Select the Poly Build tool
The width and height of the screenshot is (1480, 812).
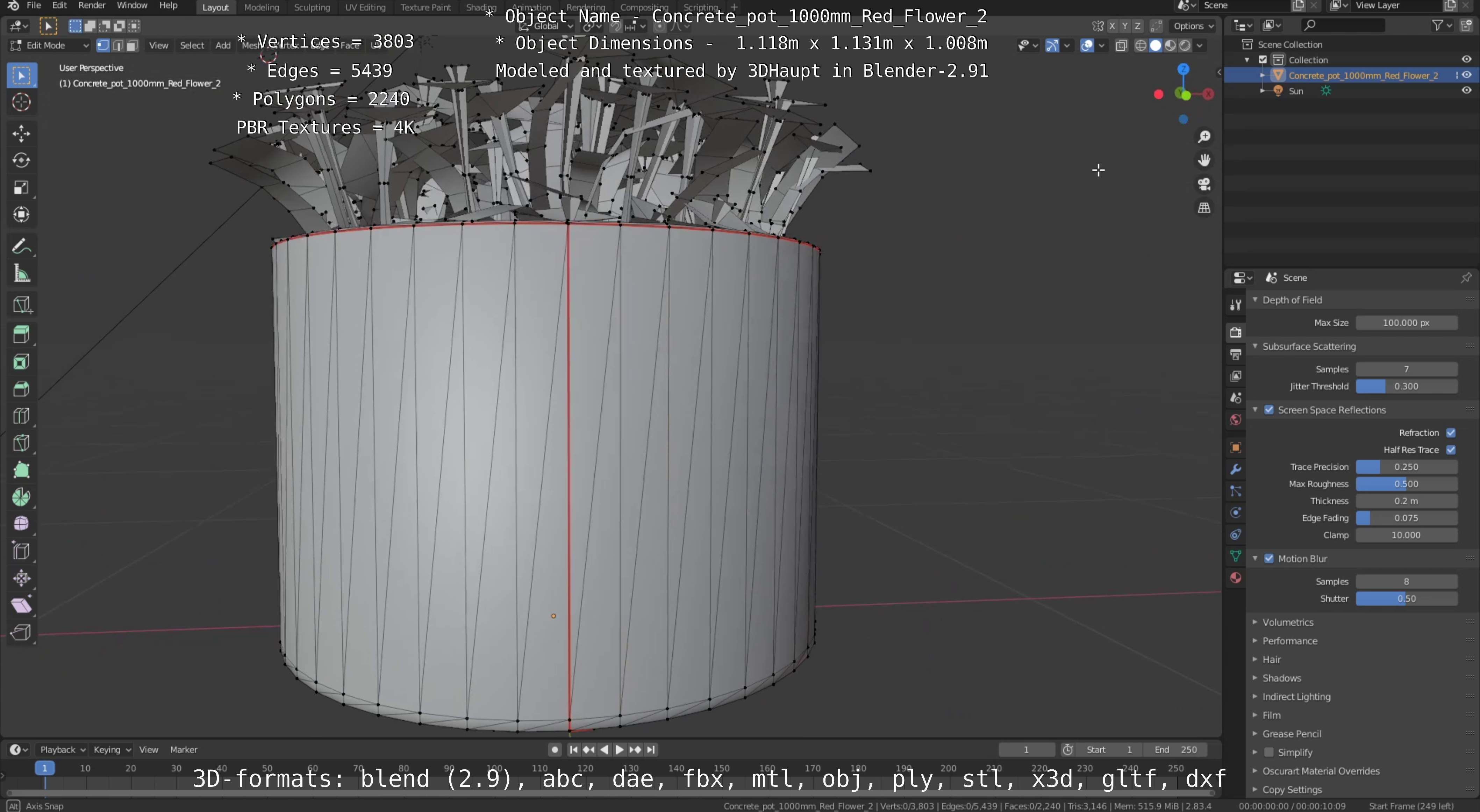coord(21,470)
